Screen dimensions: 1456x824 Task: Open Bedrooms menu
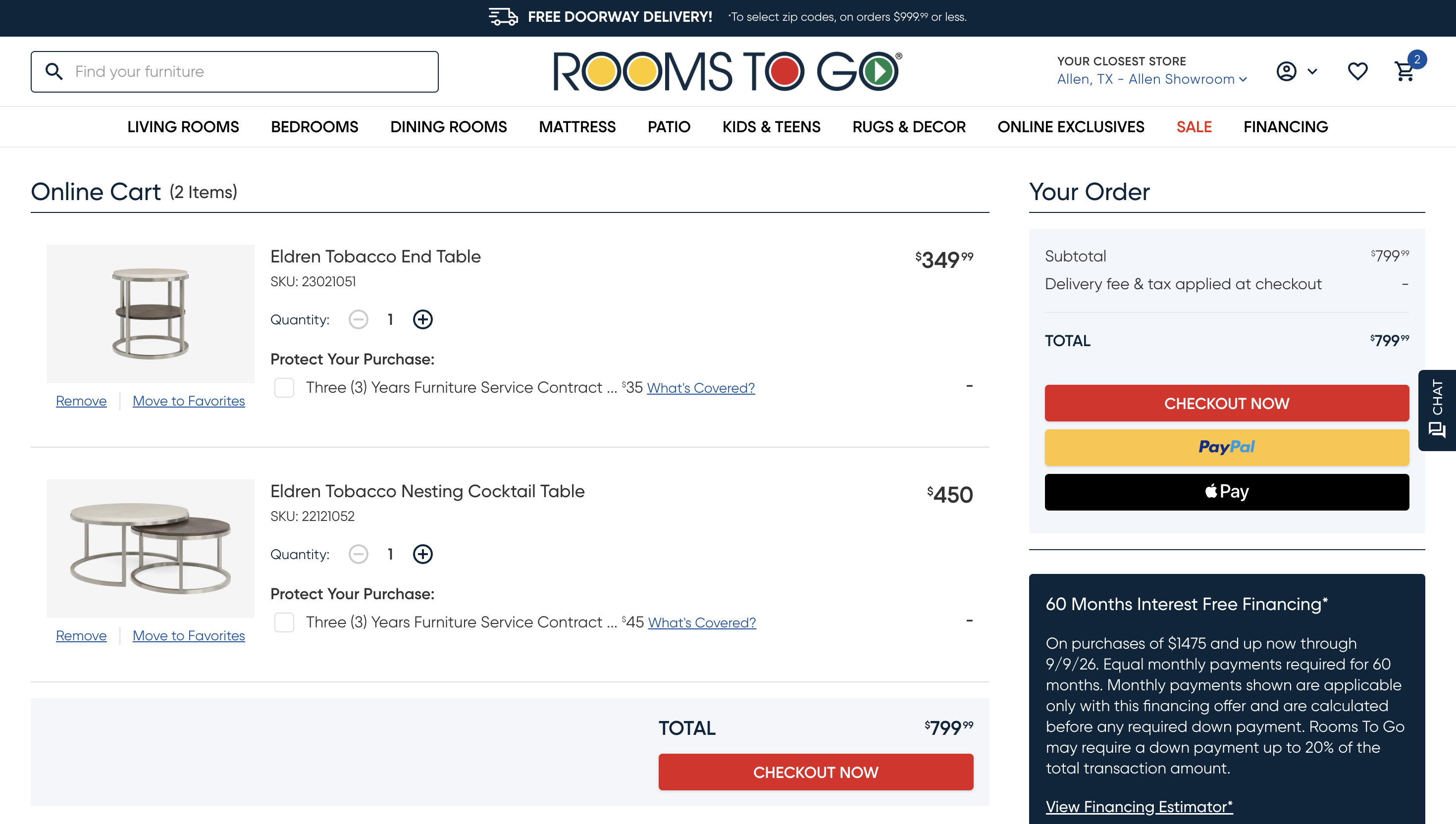pos(314,127)
